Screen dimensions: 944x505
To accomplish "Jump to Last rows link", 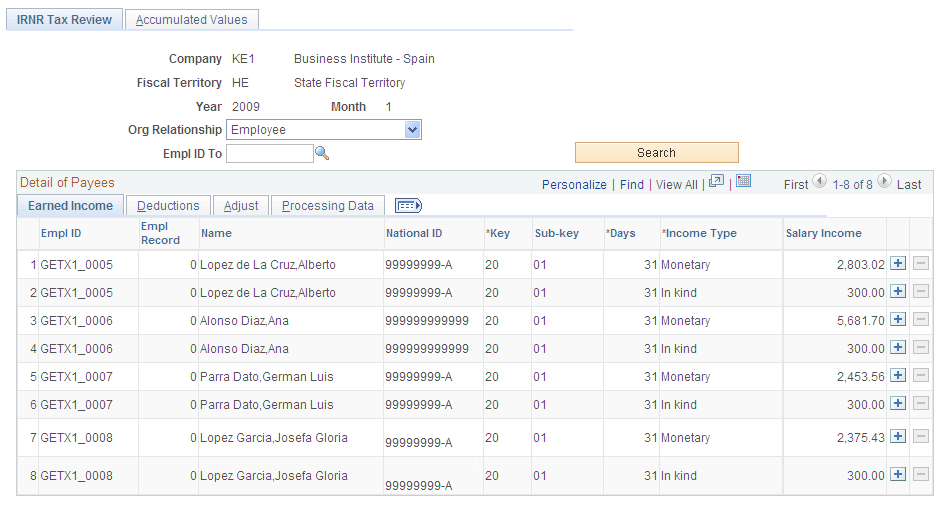I will point(909,185).
